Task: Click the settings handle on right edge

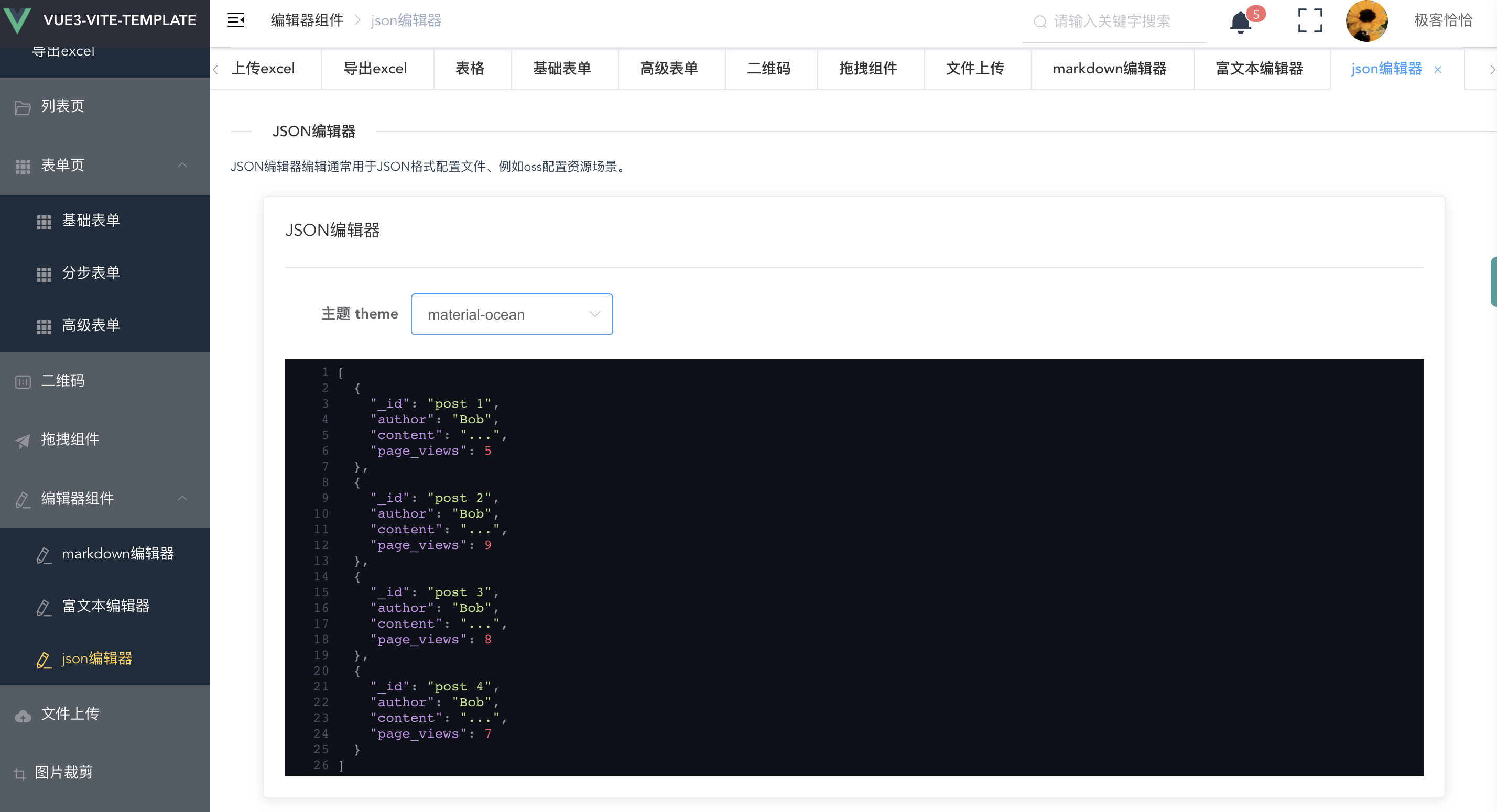Action: pyautogui.click(x=1493, y=282)
